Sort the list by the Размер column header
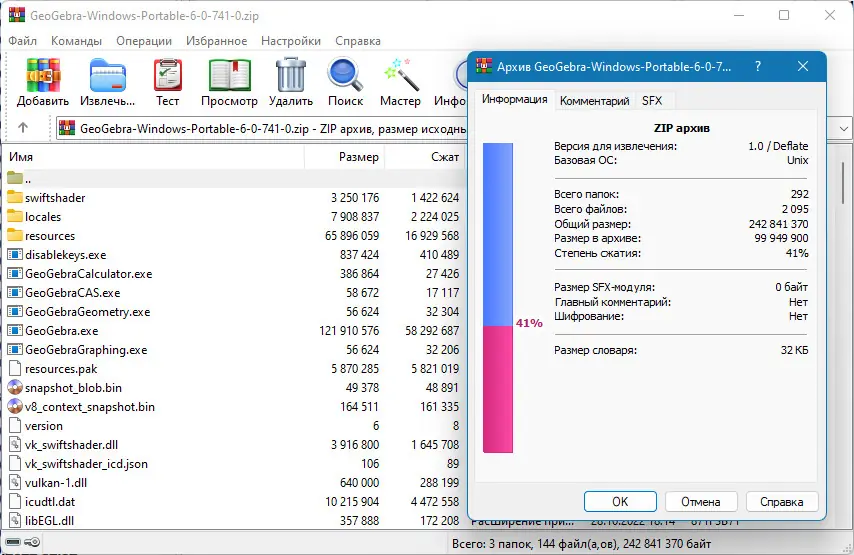The height and width of the screenshot is (555, 854). point(345,157)
